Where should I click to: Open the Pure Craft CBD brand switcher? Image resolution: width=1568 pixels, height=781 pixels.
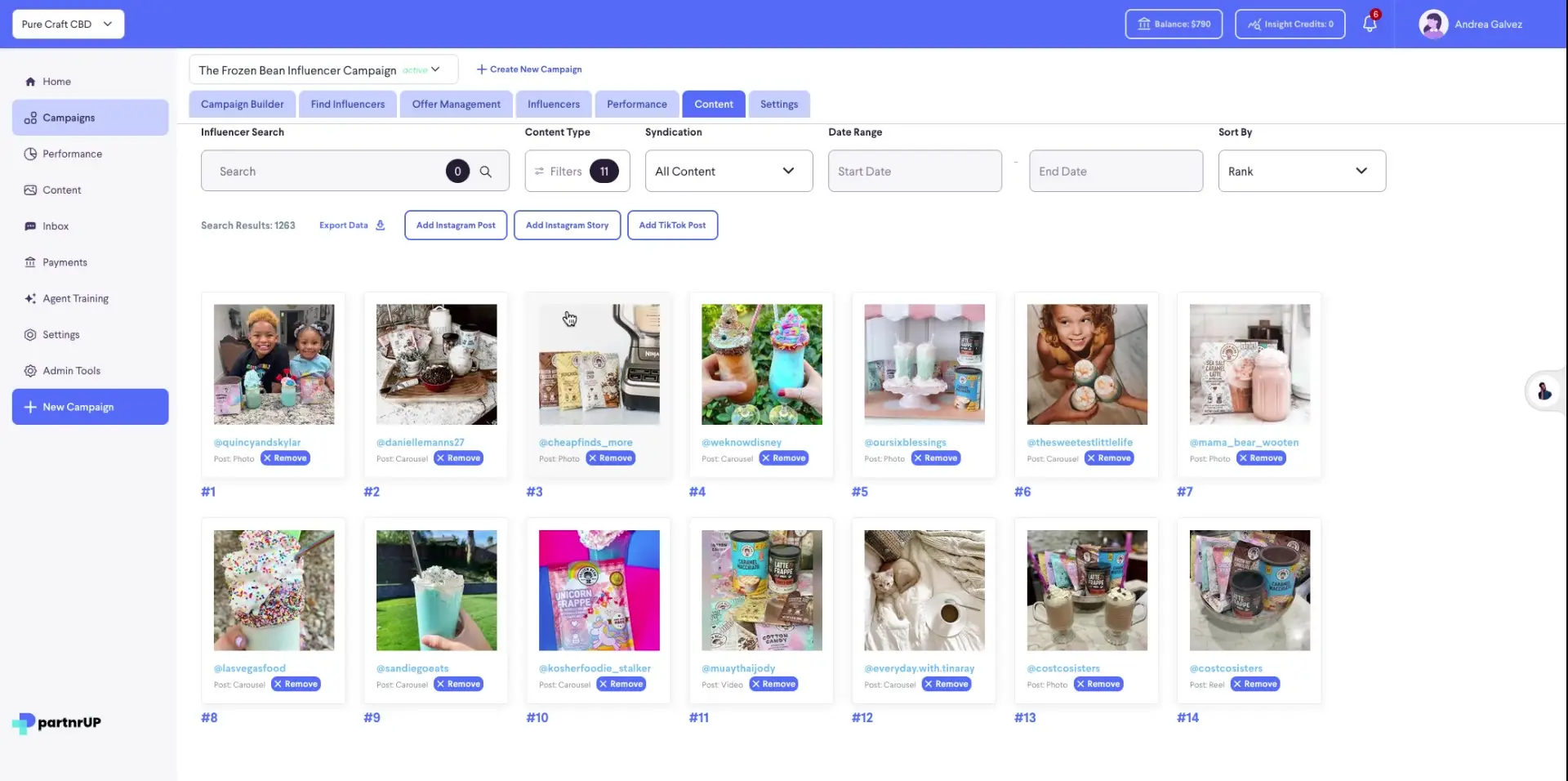(x=68, y=24)
